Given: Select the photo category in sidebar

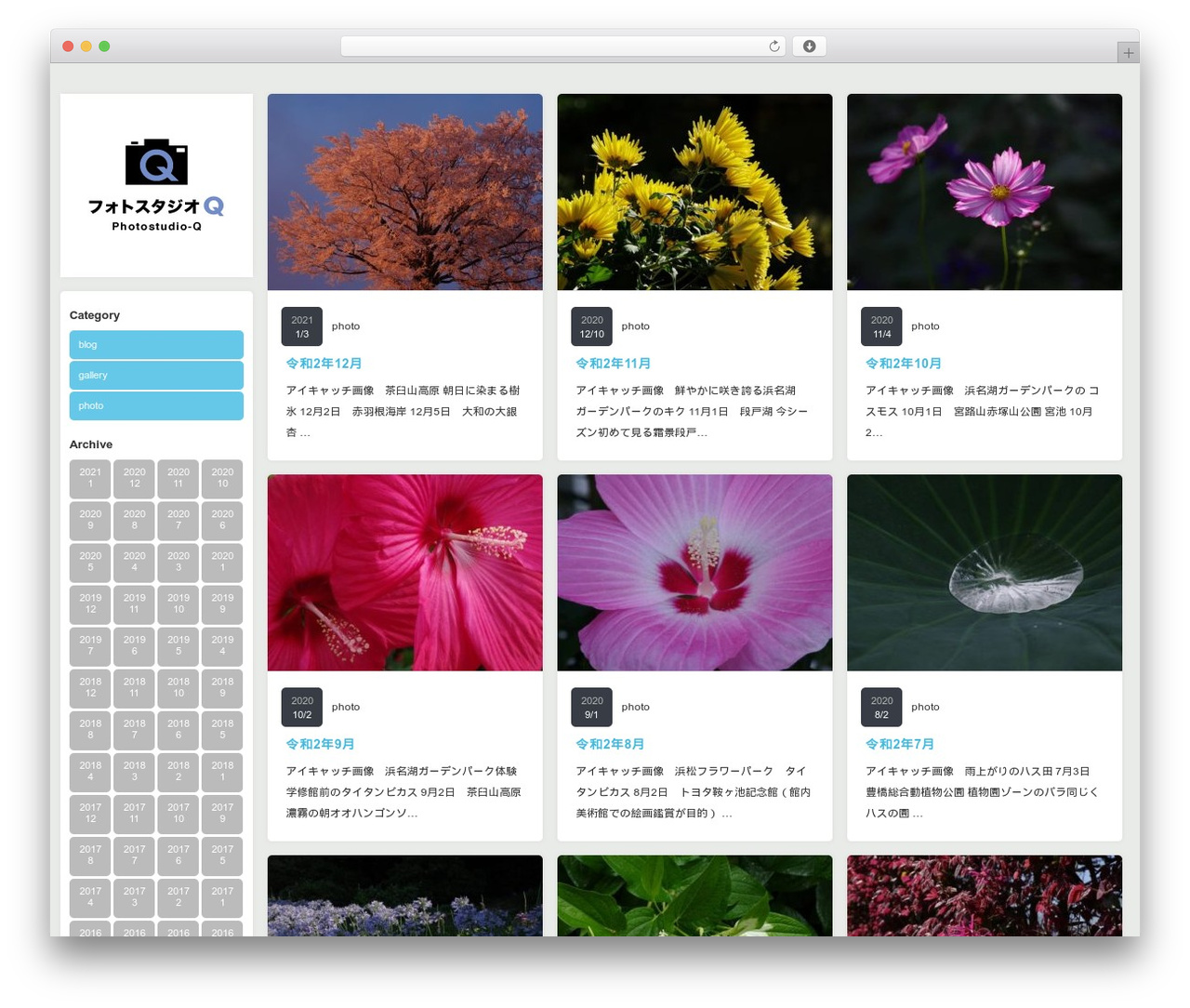Looking at the screenshot, I should (156, 405).
